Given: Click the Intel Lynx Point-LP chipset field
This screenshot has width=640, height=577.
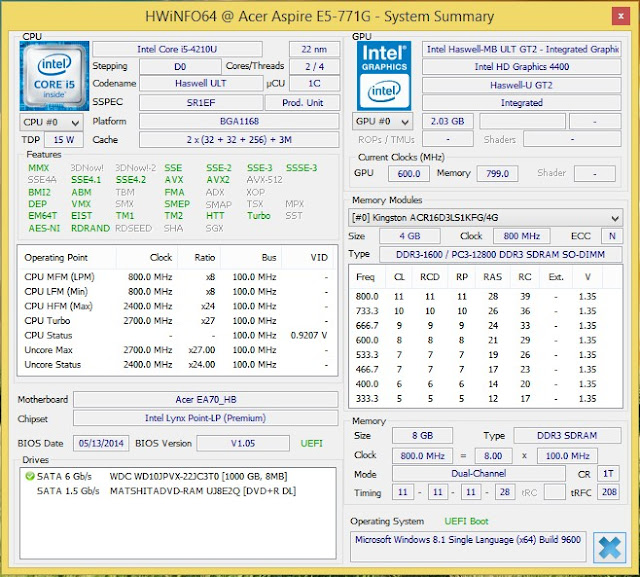Looking at the screenshot, I should click(x=206, y=418).
